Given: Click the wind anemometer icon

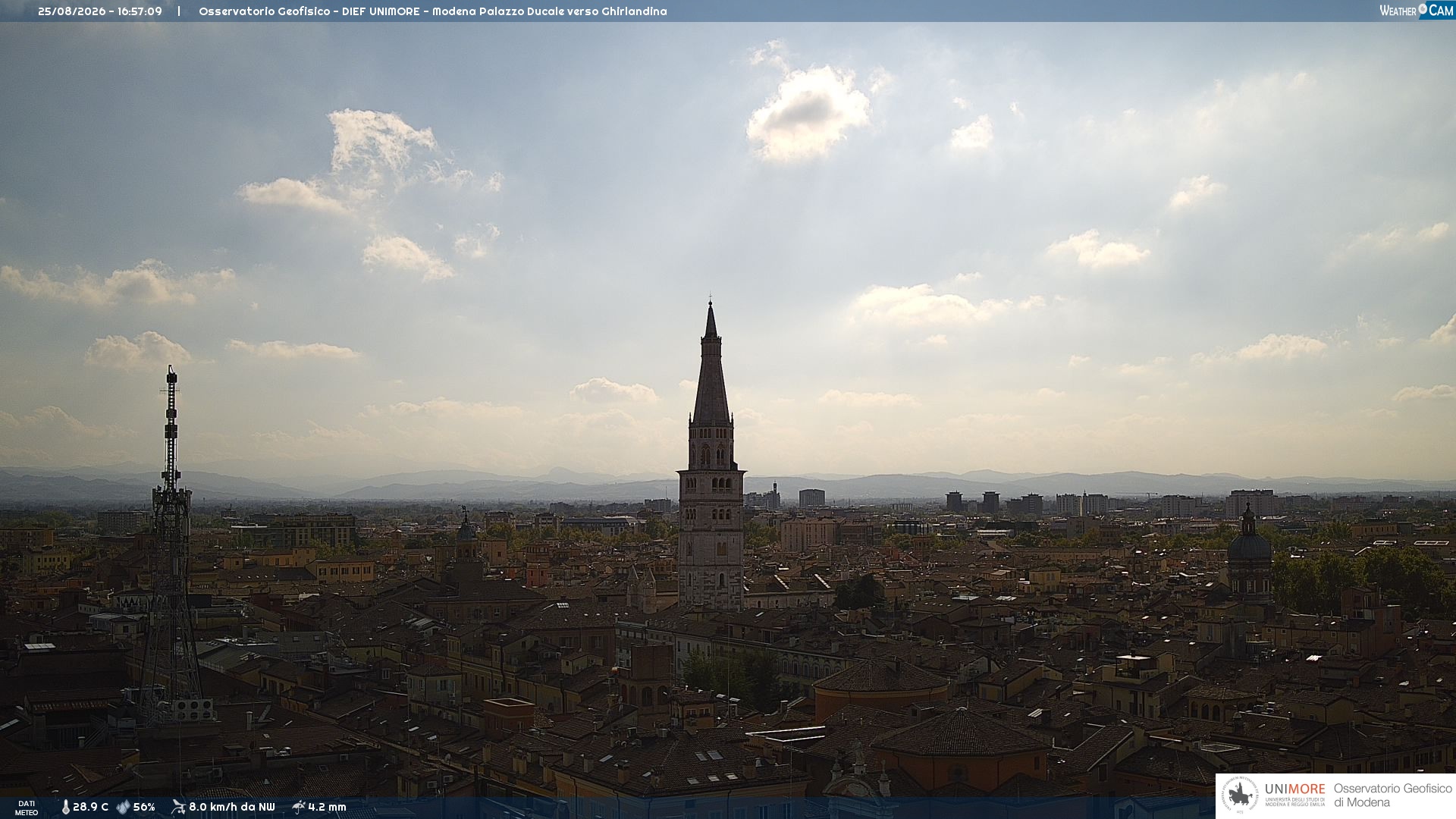Looking at the screenshot, I should (178, 807).
